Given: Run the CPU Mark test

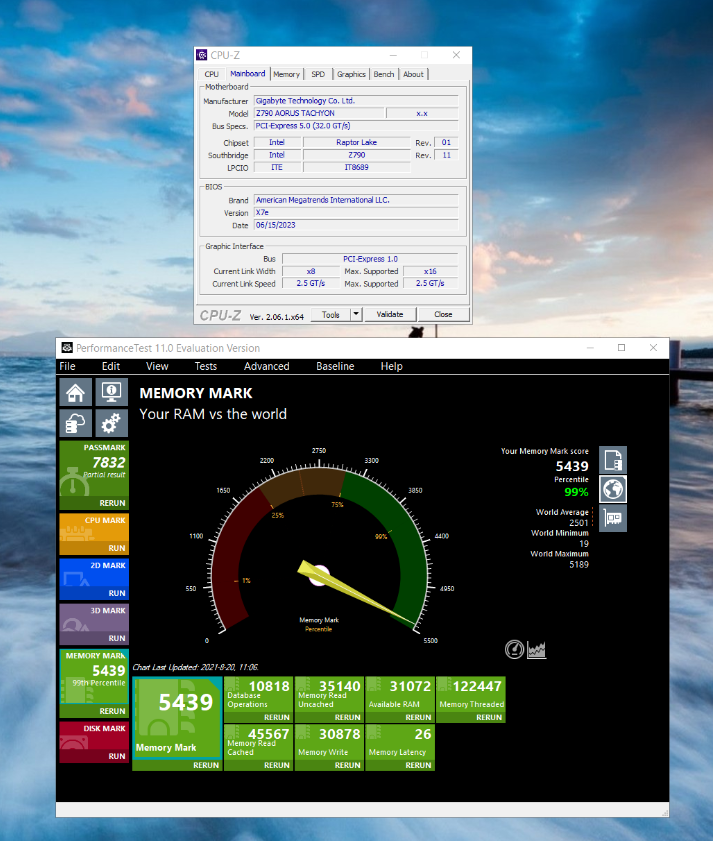Looking at the screenshot, I should pyautogui.click(x=116, y=548).
